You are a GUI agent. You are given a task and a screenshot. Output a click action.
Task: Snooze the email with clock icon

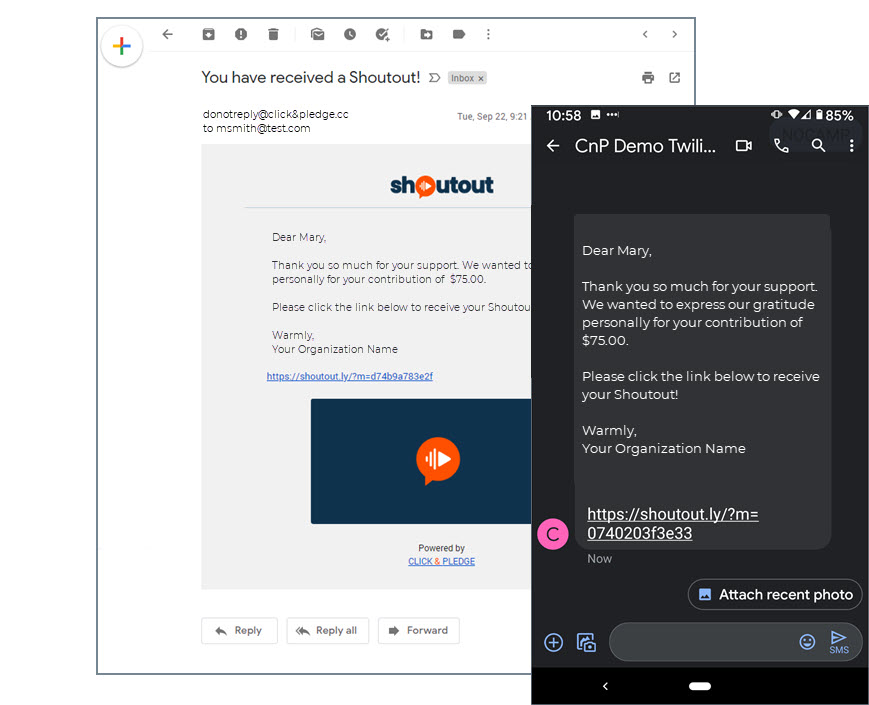(x=350, y=34)
